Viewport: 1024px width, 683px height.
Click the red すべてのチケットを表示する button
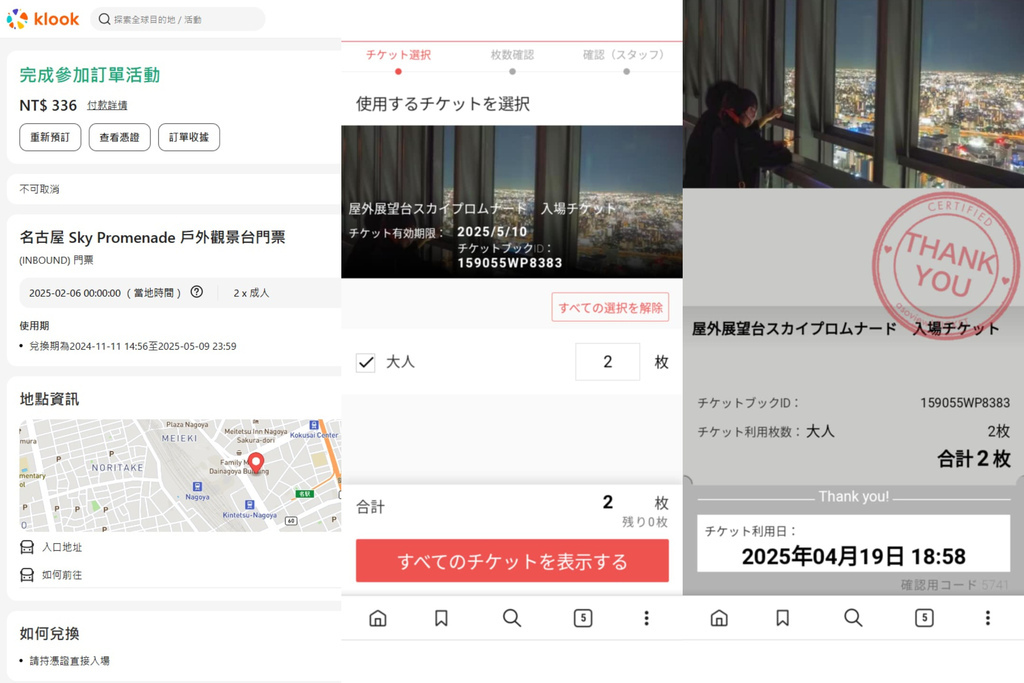click(512, 561)
